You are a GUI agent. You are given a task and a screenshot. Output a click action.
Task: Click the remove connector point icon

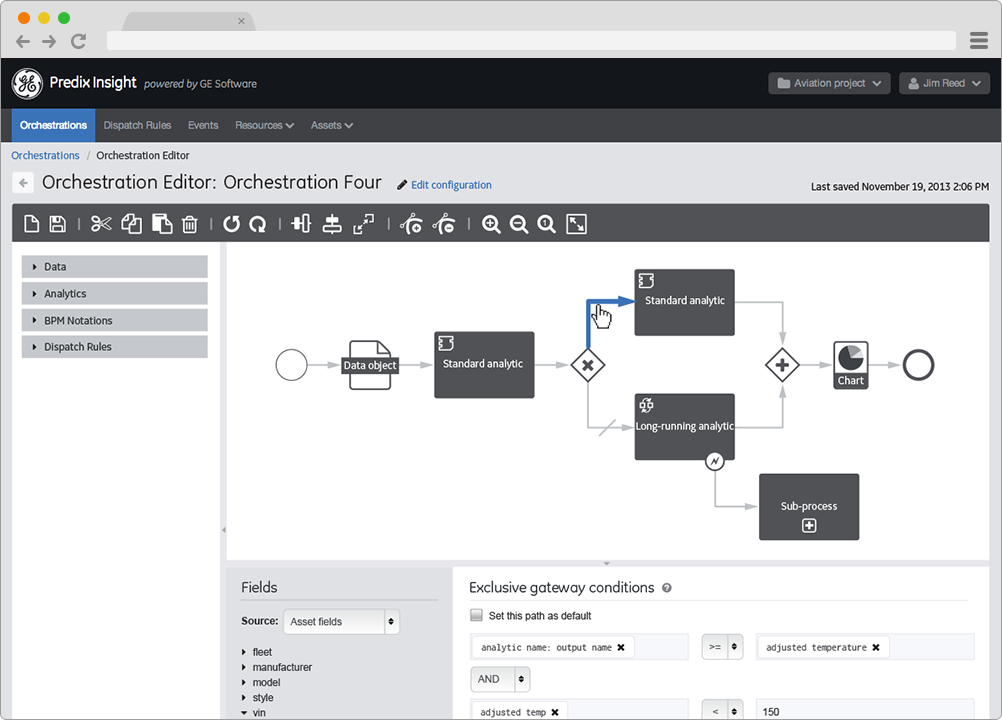[444, 224]
